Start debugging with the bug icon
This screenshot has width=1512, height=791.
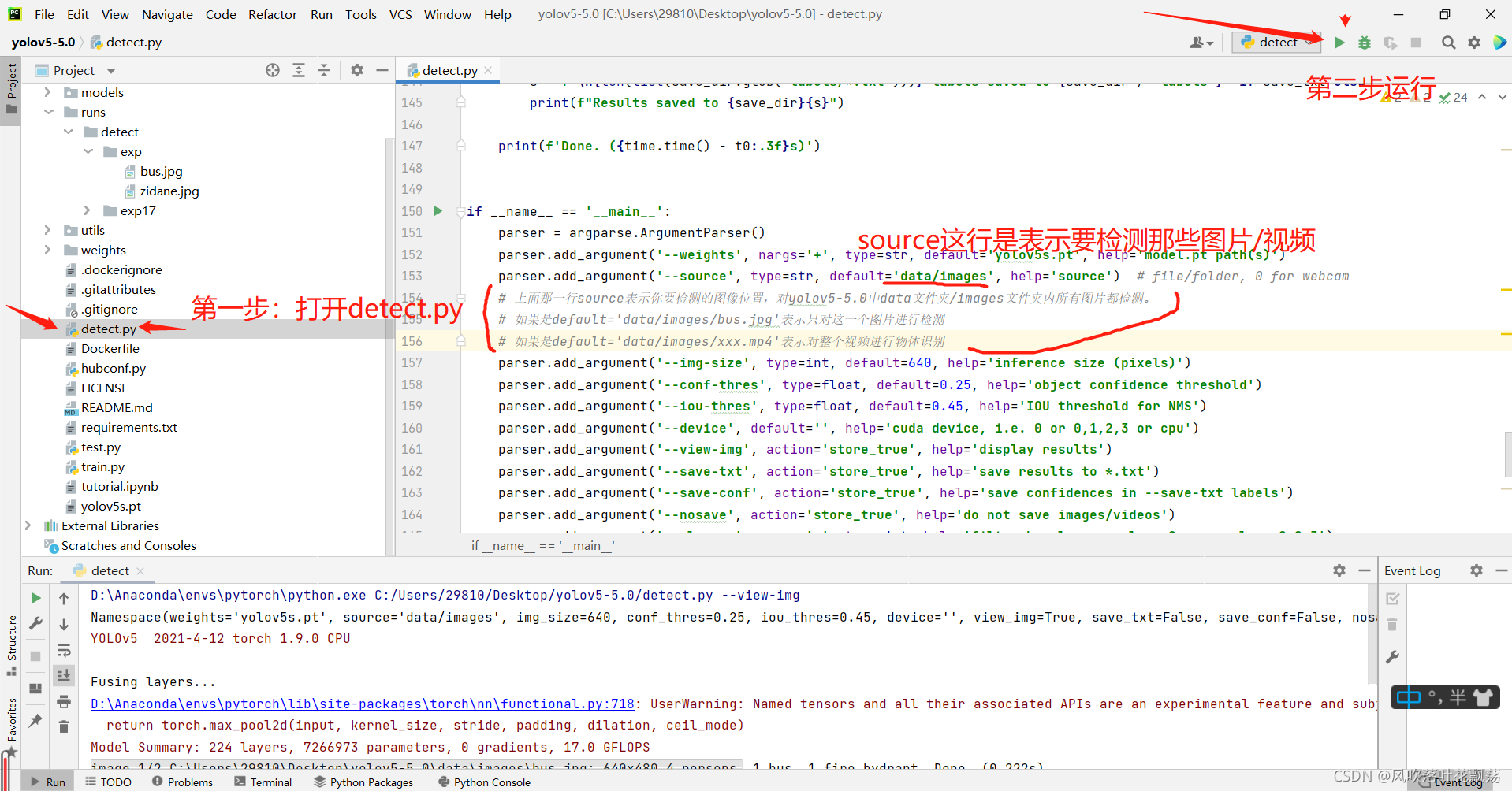click(1365, 43)
